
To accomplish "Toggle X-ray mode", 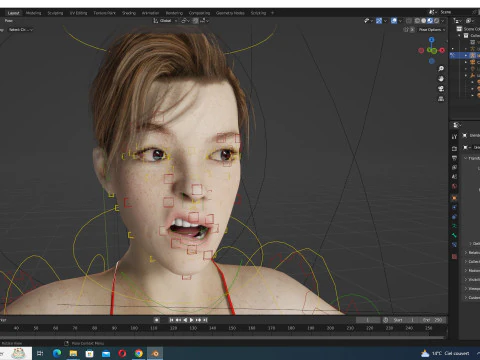I will tap(409, 21).
